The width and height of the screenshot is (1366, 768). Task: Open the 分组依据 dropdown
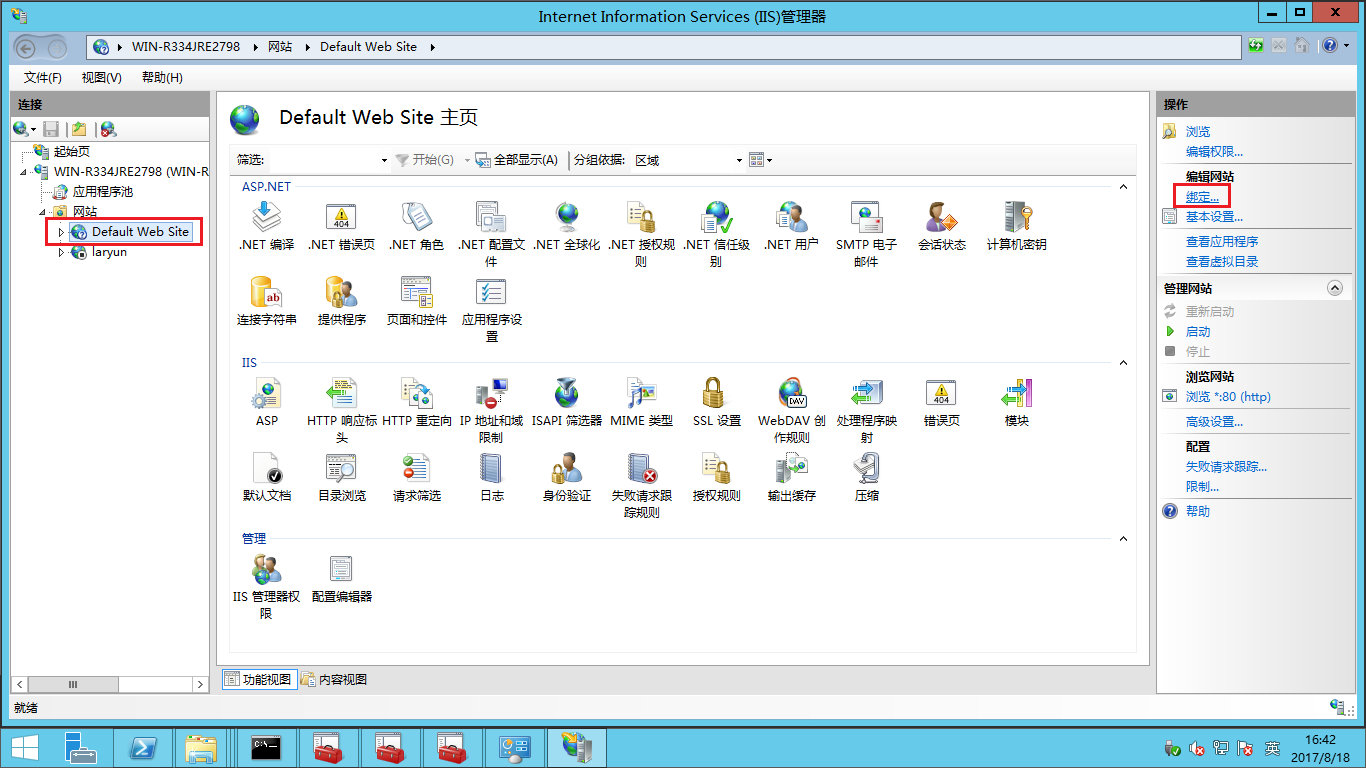739,161
